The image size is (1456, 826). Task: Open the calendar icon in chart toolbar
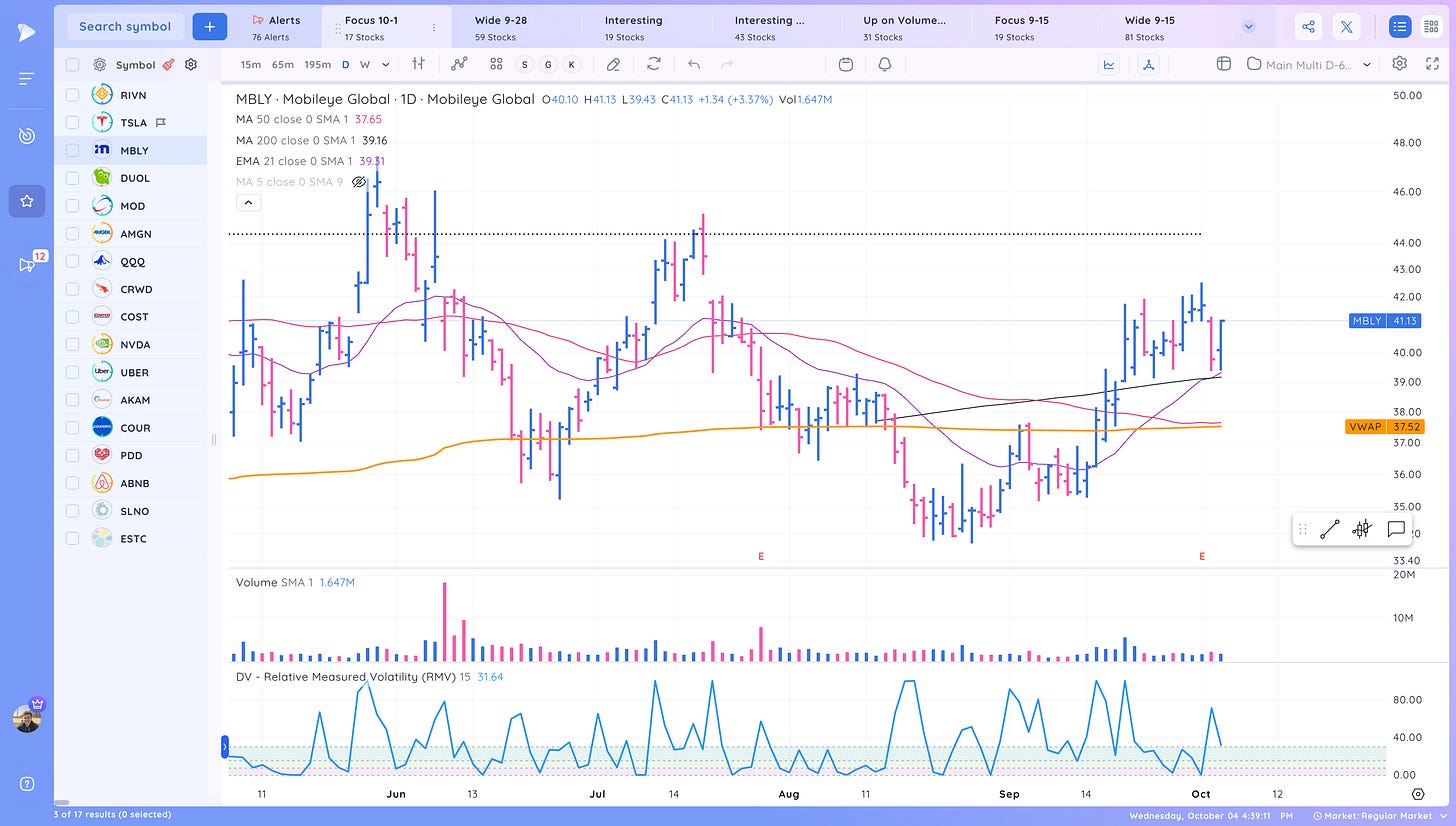(x=846, y=64)
